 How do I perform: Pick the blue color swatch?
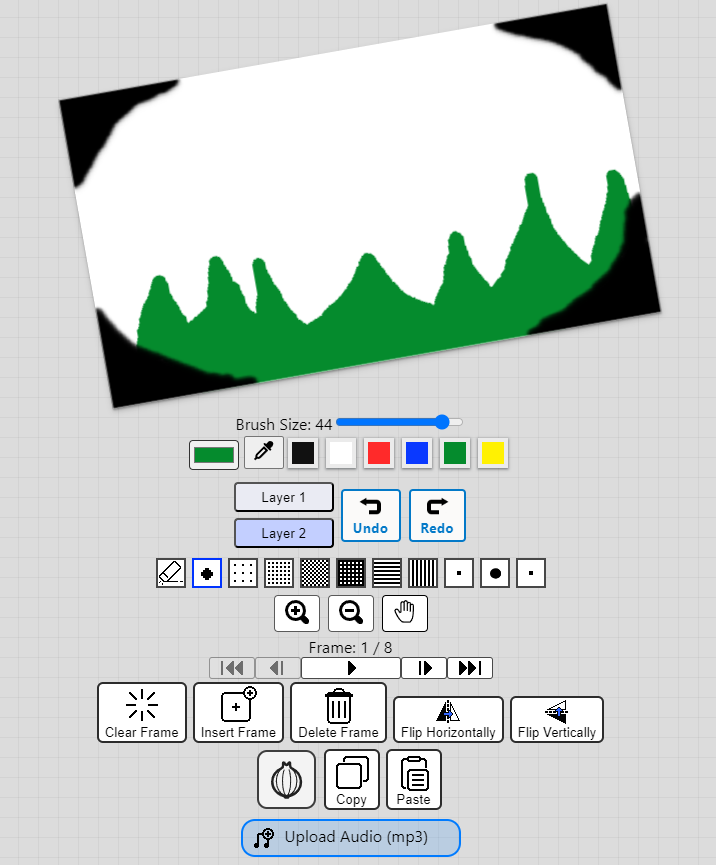point(417,453)
